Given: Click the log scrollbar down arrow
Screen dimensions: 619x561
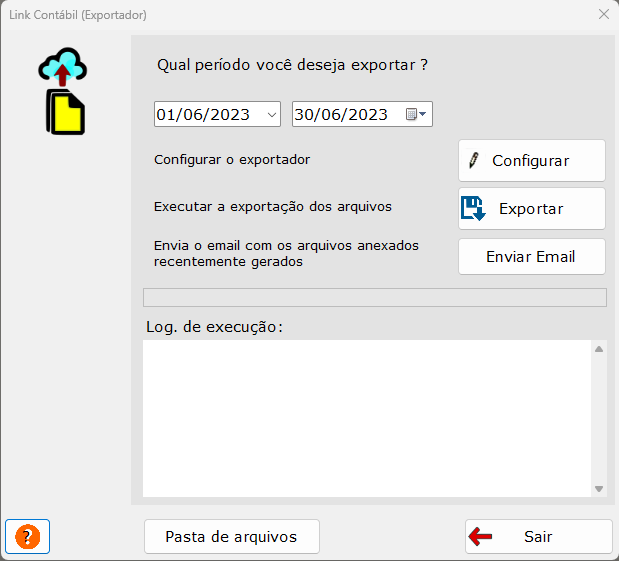Looking at the screenshot, I should (599, 488).
